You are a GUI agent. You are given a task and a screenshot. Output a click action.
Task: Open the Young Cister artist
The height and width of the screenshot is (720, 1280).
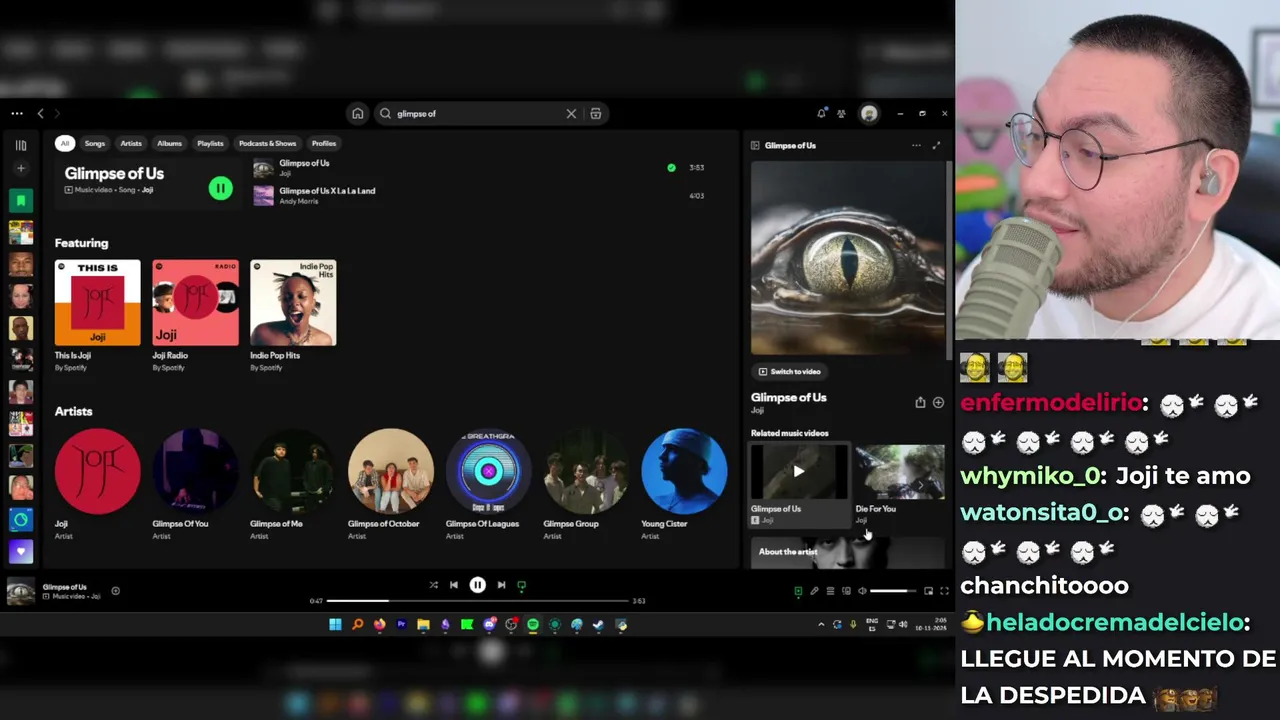coord(684,485)
